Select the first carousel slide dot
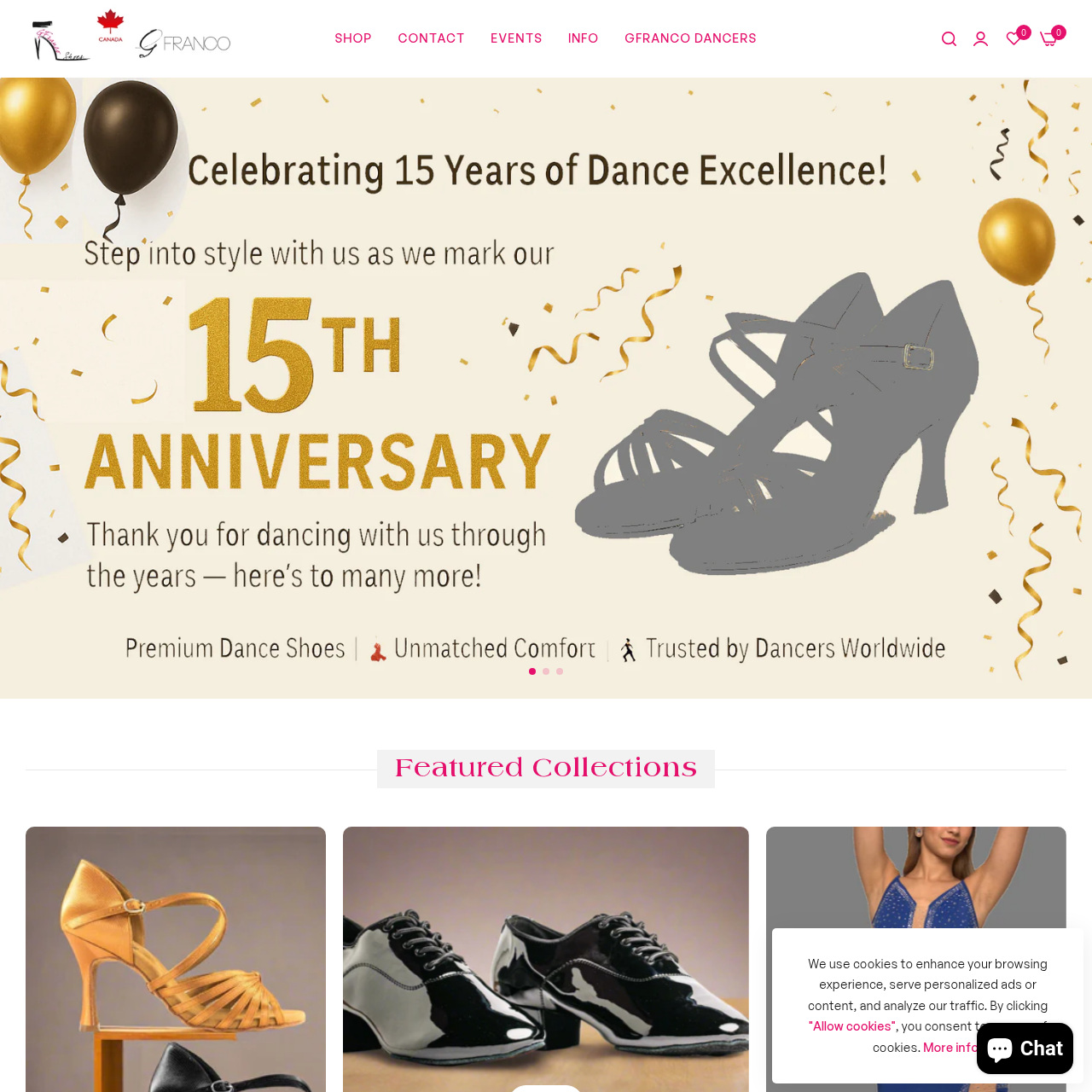The width and height of the screenshot is (1092, 1092). click(x=532, y=671)
